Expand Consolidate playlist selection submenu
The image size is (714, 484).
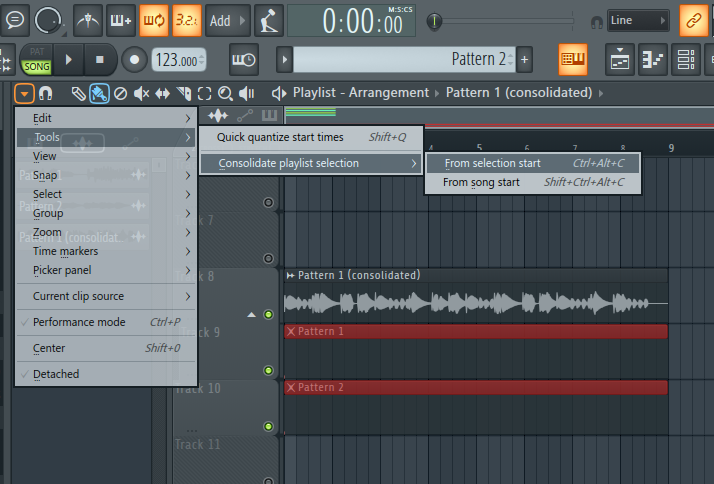[x=311, y=163]
